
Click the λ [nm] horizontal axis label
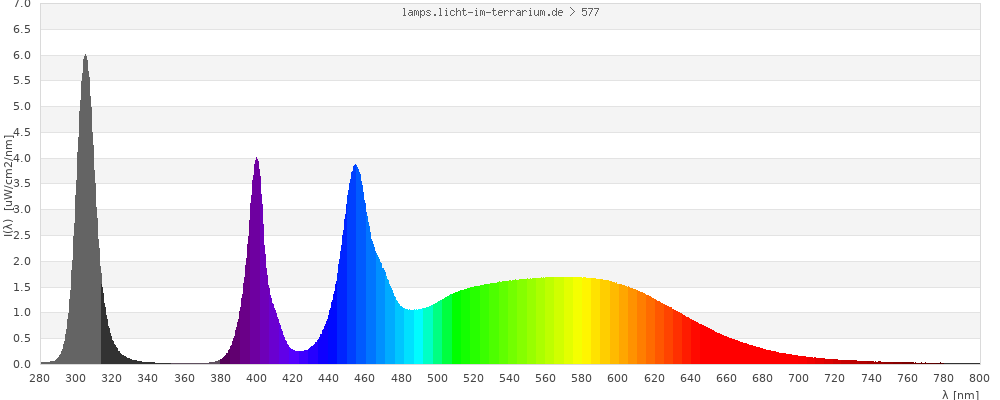(x=960, y=394)
